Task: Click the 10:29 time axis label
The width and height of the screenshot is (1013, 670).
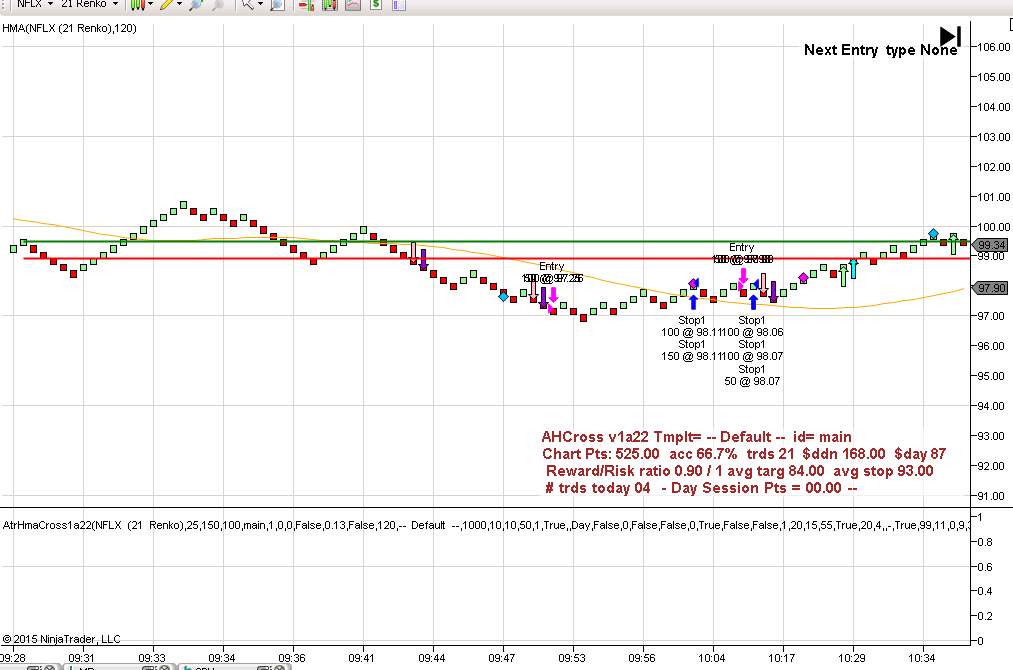Action: click(851, 658)
